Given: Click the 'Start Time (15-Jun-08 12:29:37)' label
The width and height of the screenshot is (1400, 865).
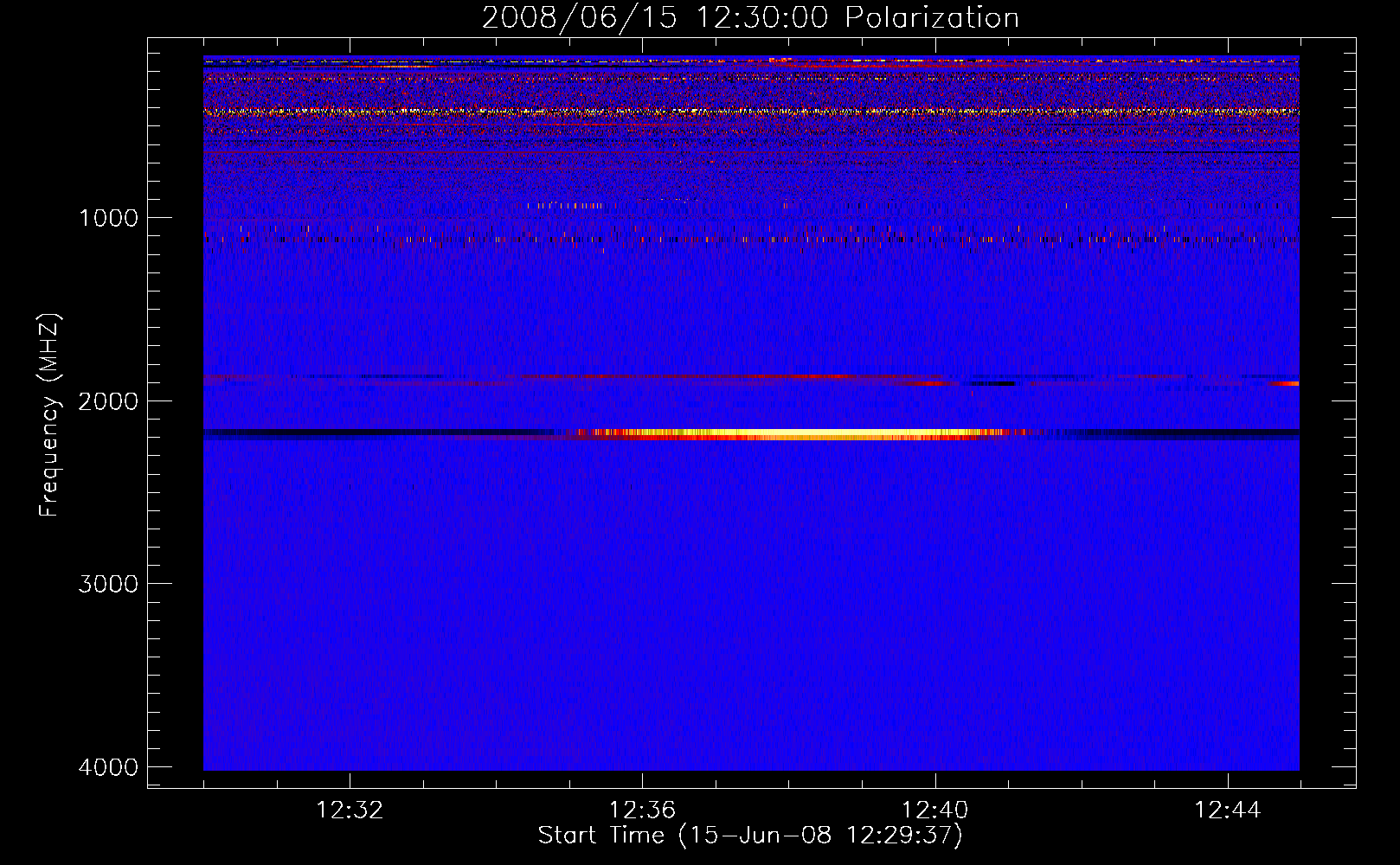Looking at the screenshot, I should (750, 836).
